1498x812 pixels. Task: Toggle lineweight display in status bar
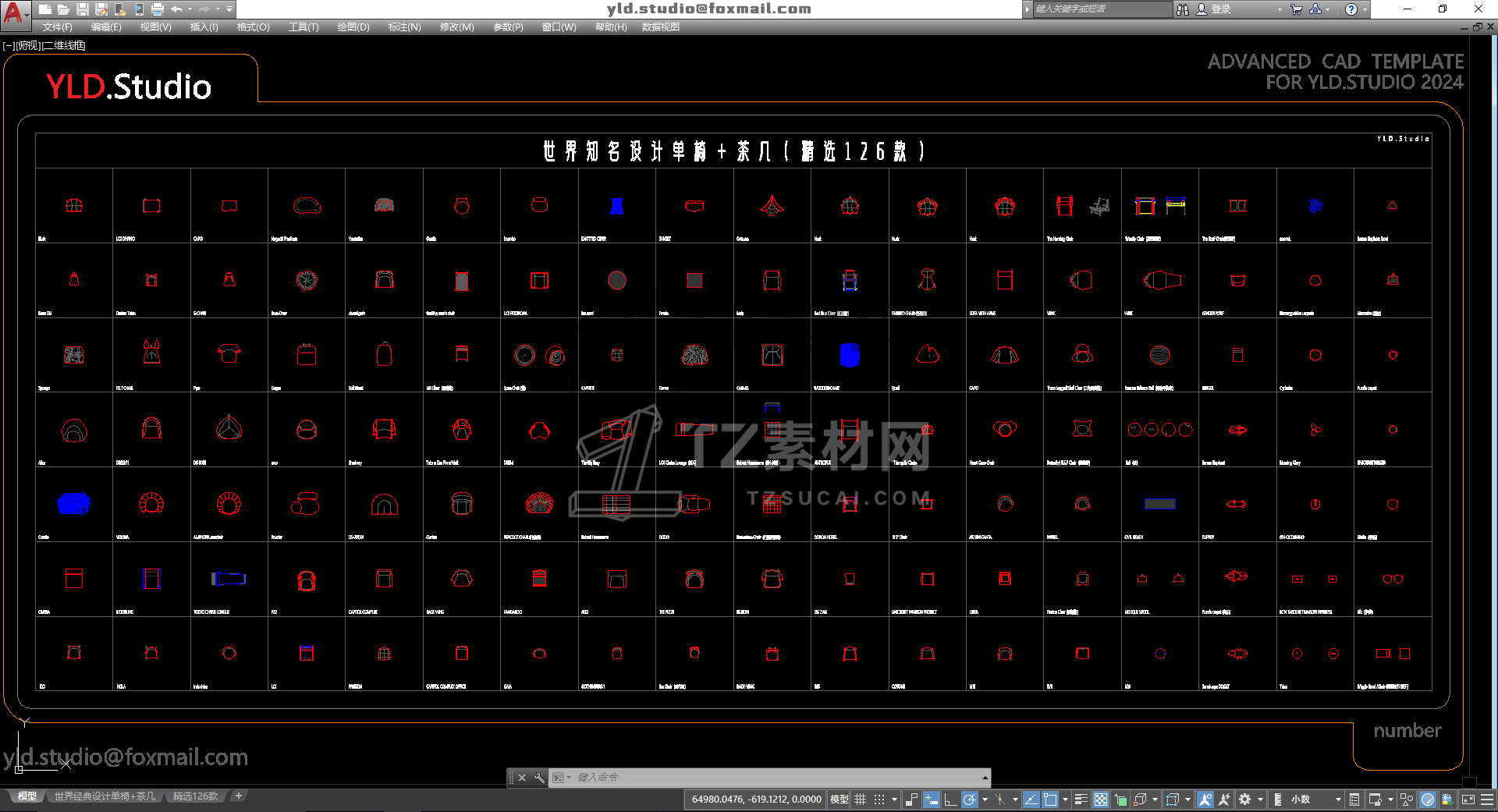click(1081, 800)
